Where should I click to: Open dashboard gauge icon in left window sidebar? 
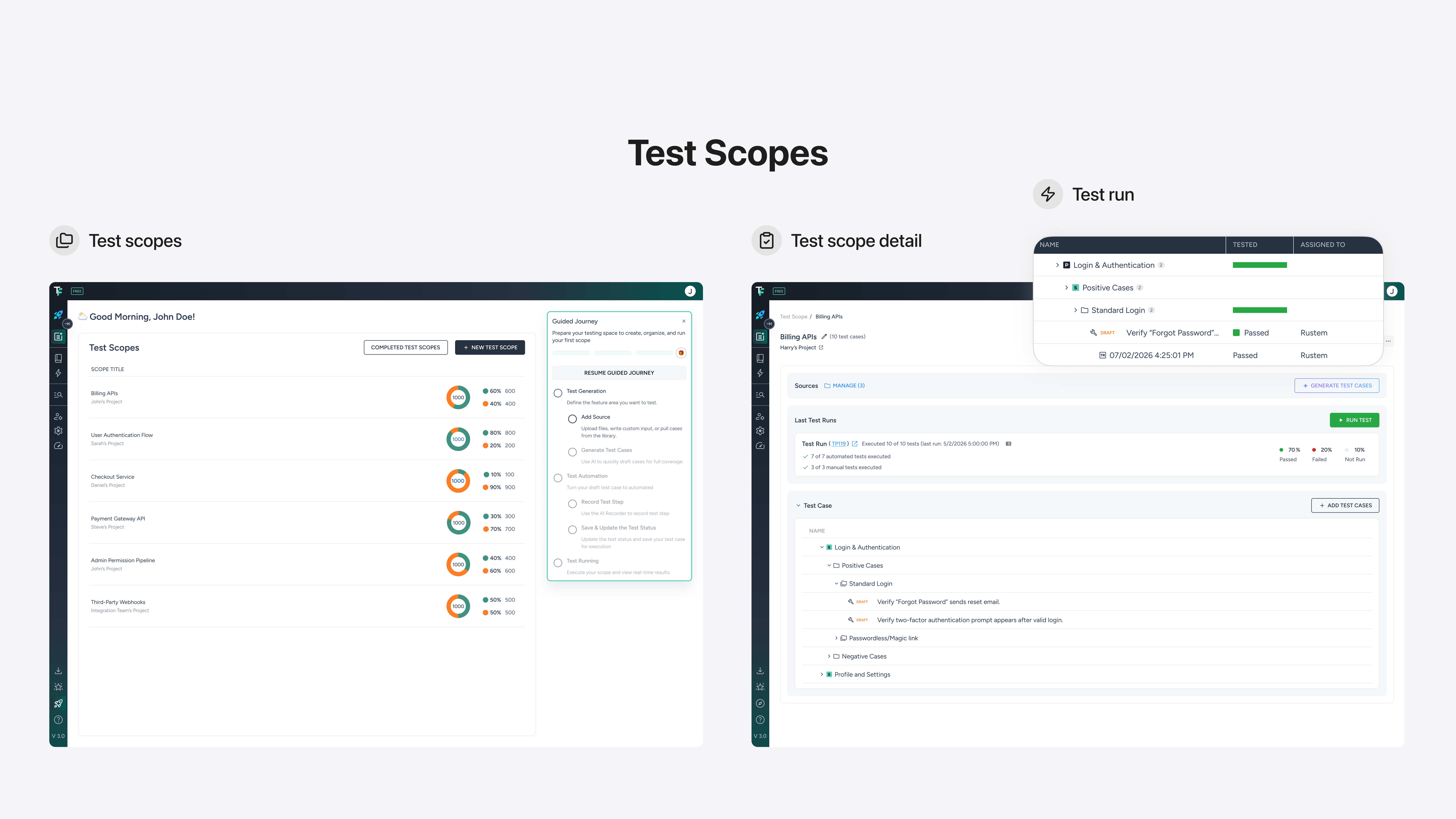58,446
